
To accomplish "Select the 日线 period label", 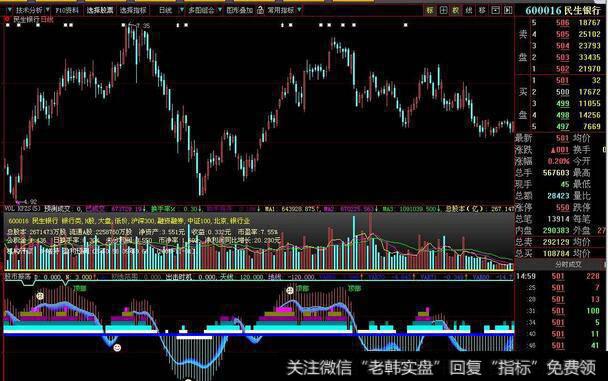I will tap(166, 10).
